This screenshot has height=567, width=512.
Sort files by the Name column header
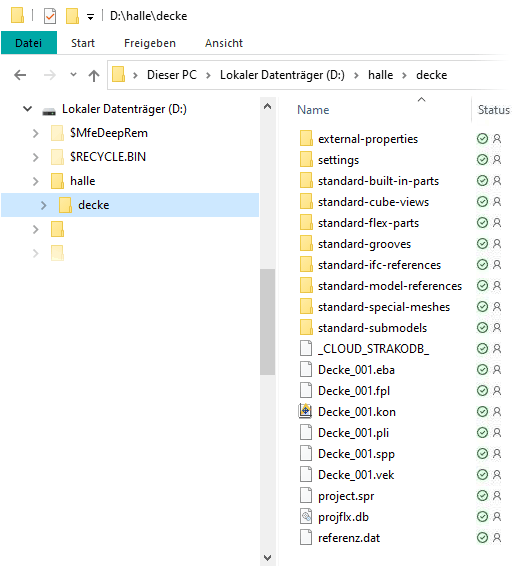313,110
